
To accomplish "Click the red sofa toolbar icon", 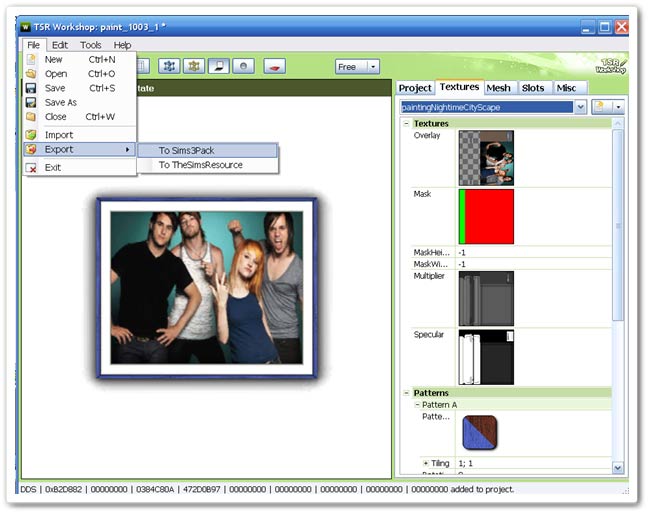I will 275,66.
